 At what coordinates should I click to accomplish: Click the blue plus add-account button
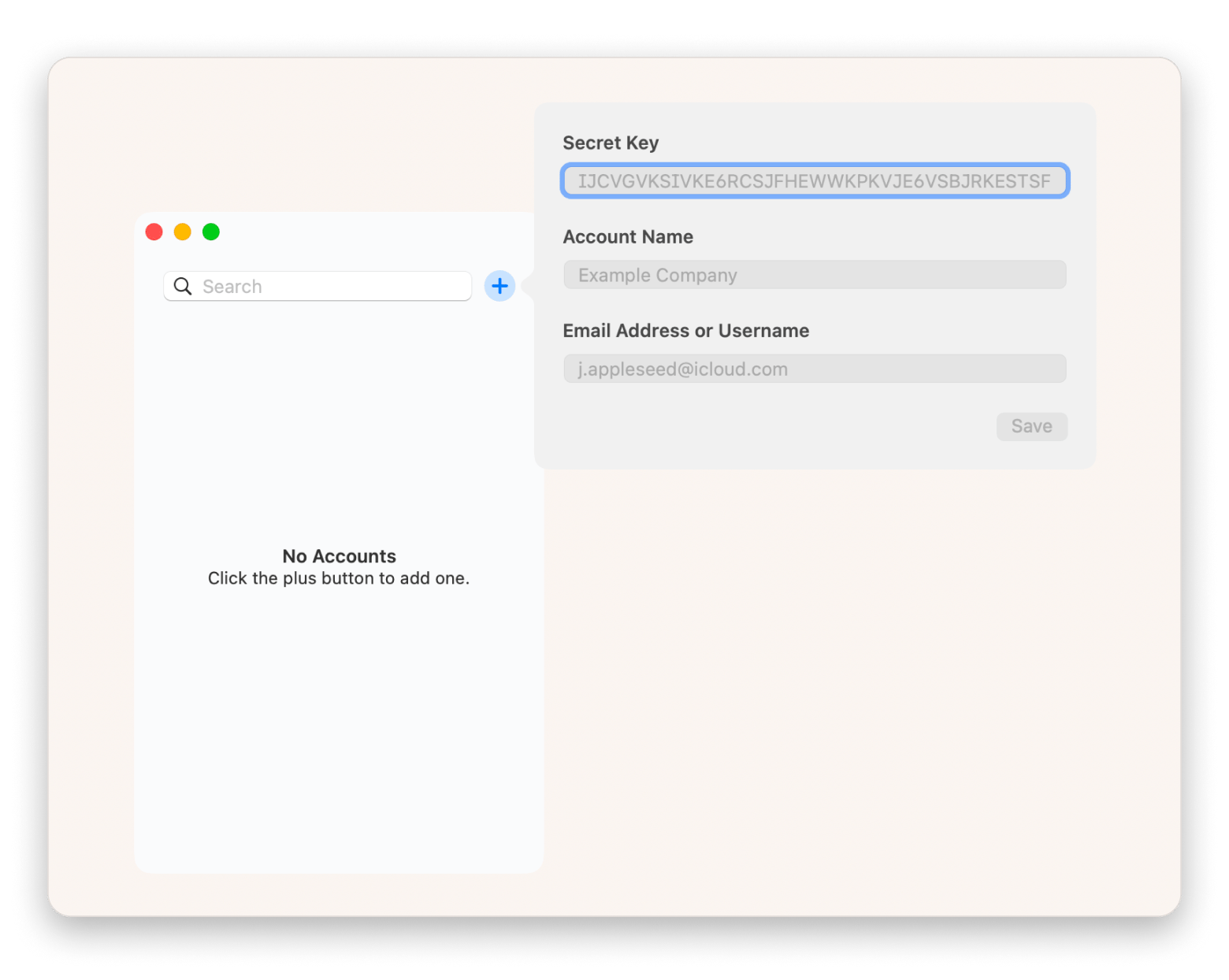[x=499, y=286]
